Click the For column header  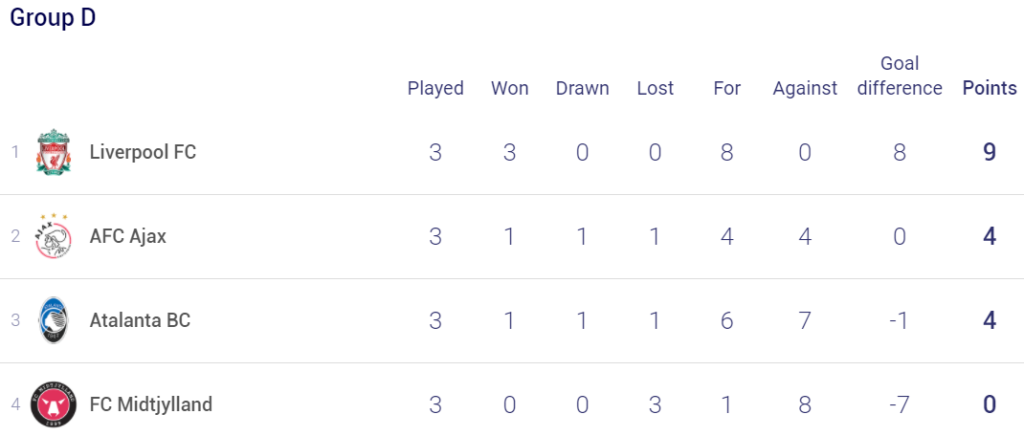point(727,88)
